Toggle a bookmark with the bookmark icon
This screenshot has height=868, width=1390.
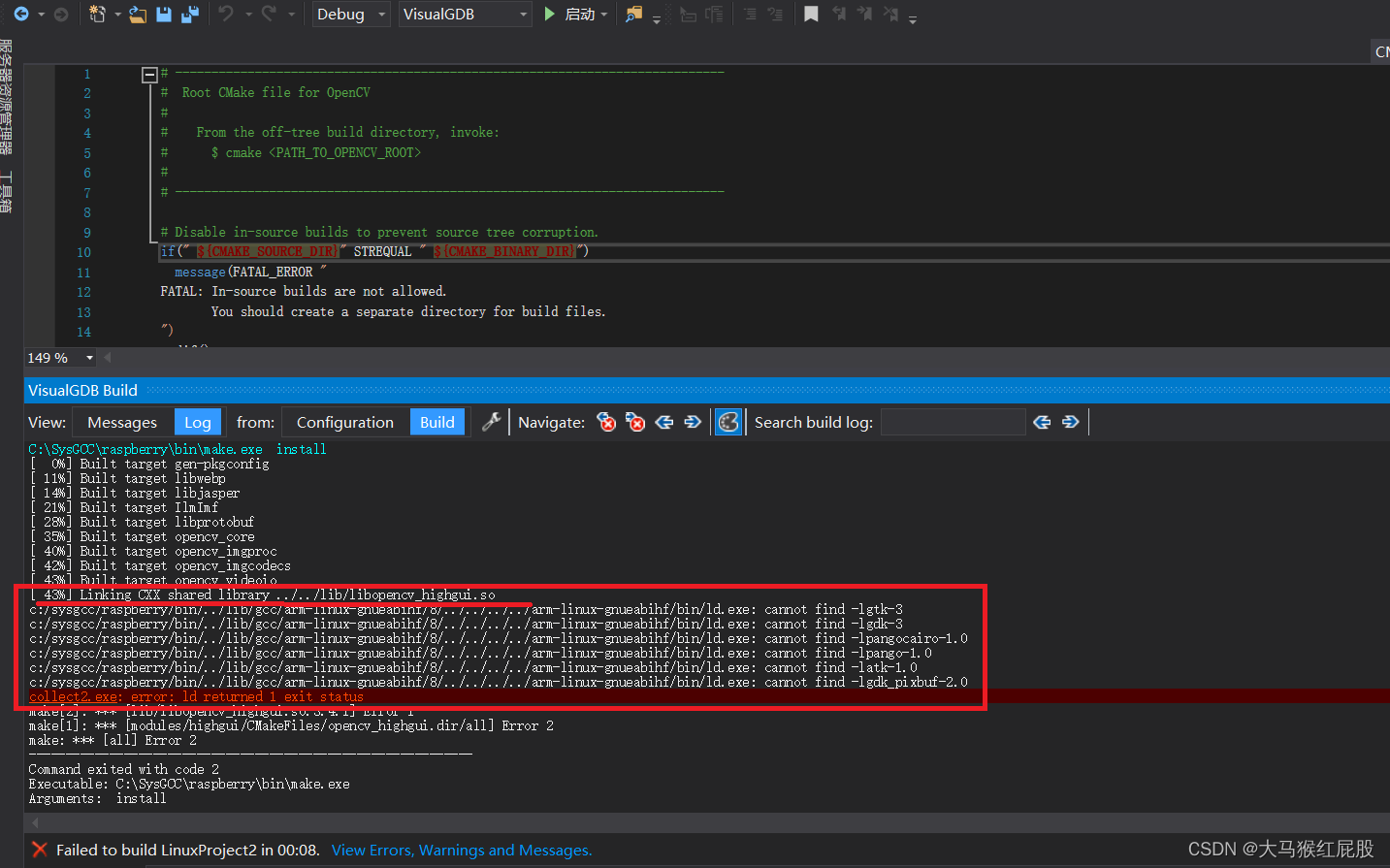(x=811, y=15)
